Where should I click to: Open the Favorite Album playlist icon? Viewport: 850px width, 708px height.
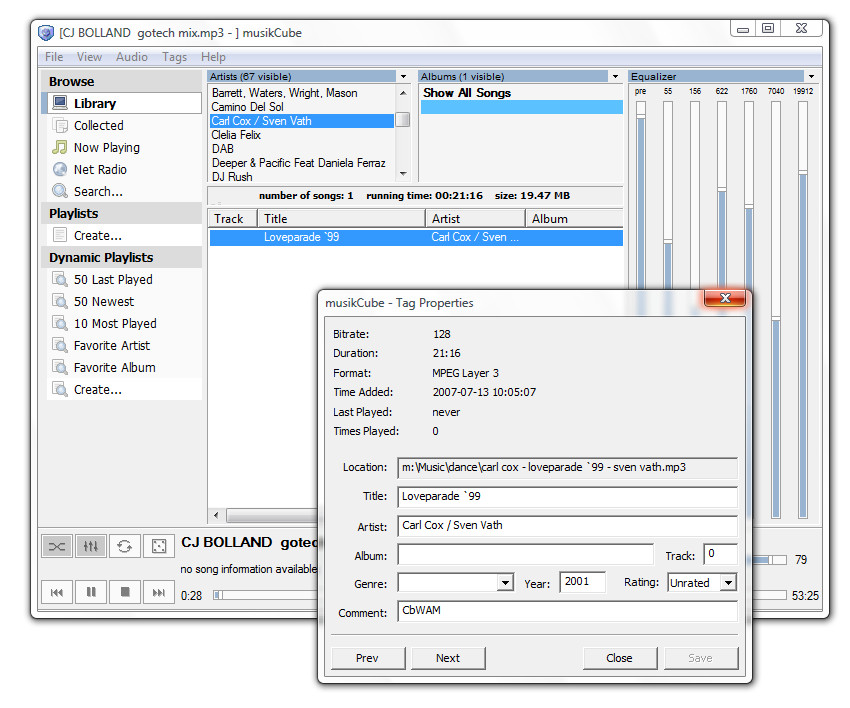60,368
